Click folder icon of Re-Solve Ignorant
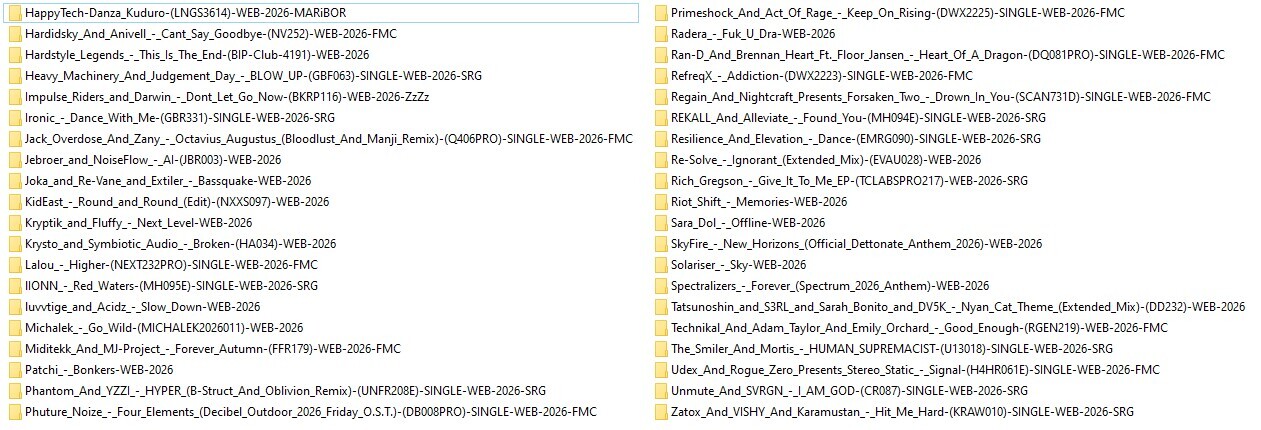Image resolution: width=1261 pixels, height=430 pixels. point(660,160)
